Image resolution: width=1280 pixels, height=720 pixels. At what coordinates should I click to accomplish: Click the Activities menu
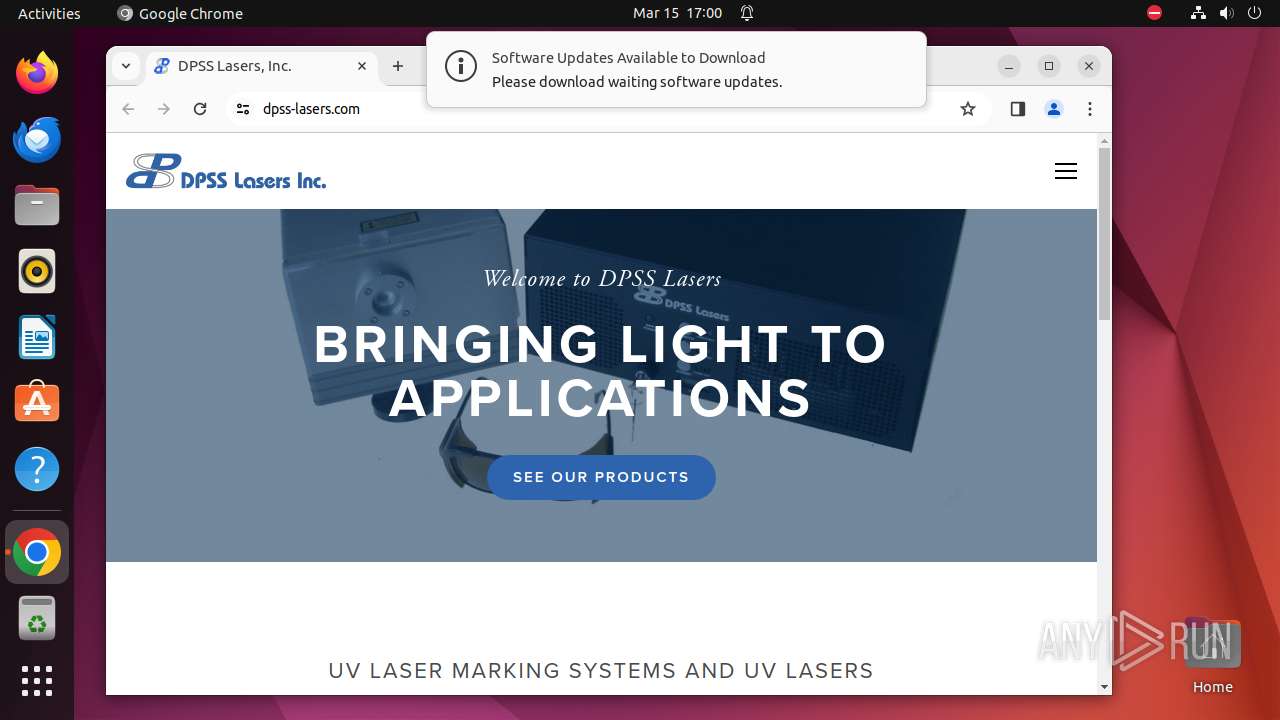pos(49,13)
